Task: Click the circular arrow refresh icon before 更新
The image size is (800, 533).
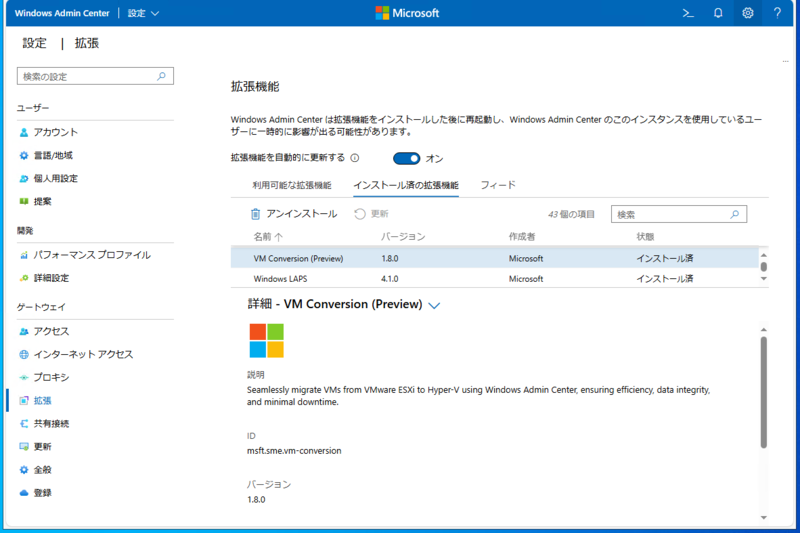Action: pos(360,214)
